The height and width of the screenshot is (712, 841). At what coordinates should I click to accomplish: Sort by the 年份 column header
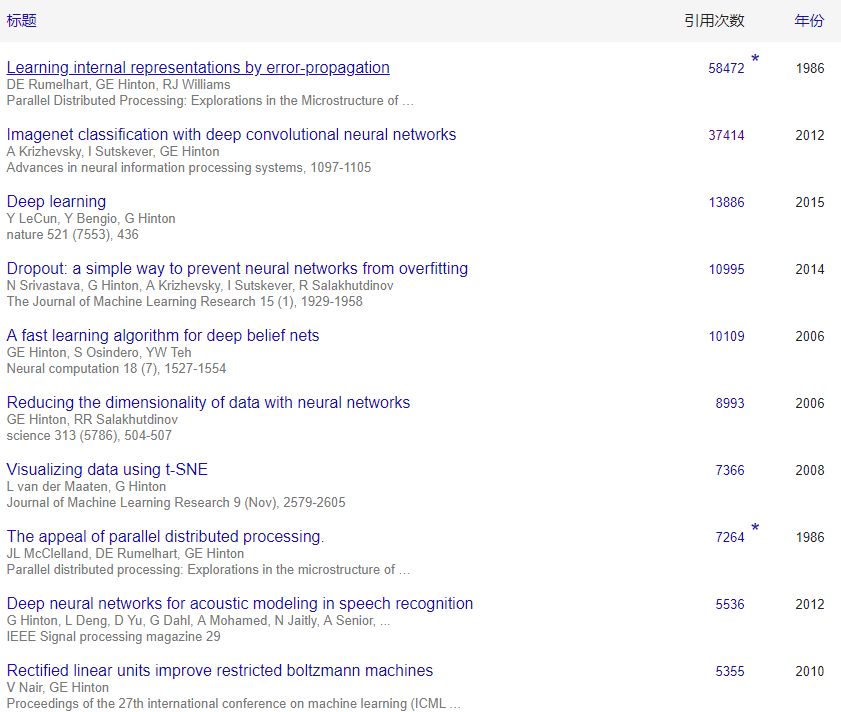pos(809,21)
